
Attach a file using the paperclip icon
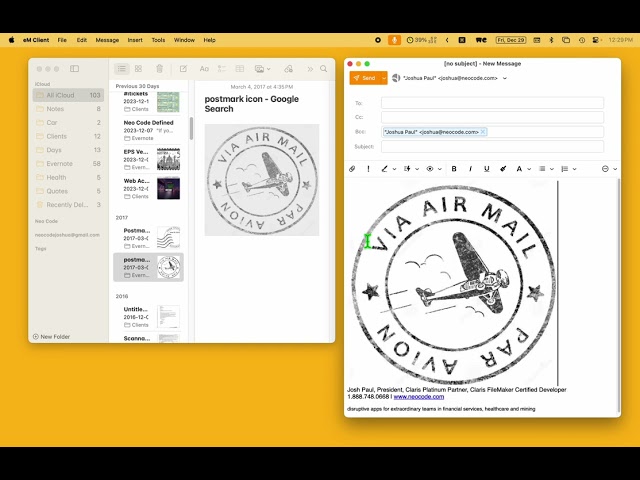click(352, 169)
